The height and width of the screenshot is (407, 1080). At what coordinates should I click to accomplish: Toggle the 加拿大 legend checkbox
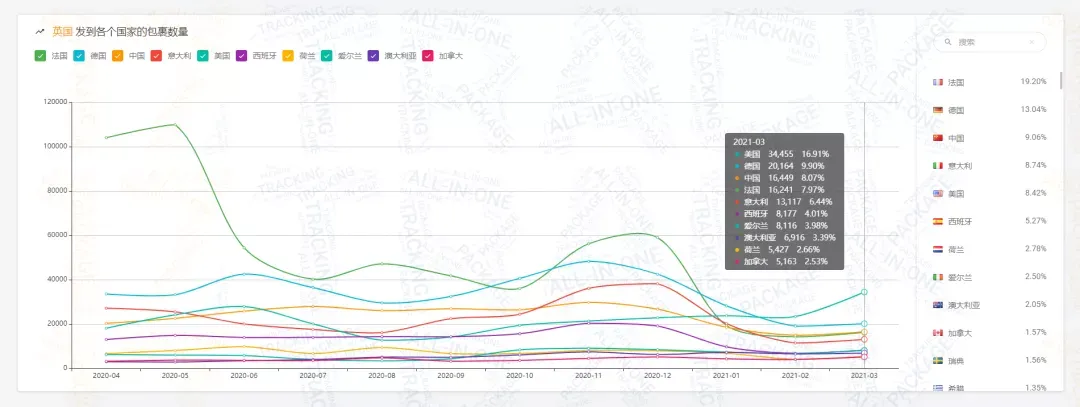point(427,56)
